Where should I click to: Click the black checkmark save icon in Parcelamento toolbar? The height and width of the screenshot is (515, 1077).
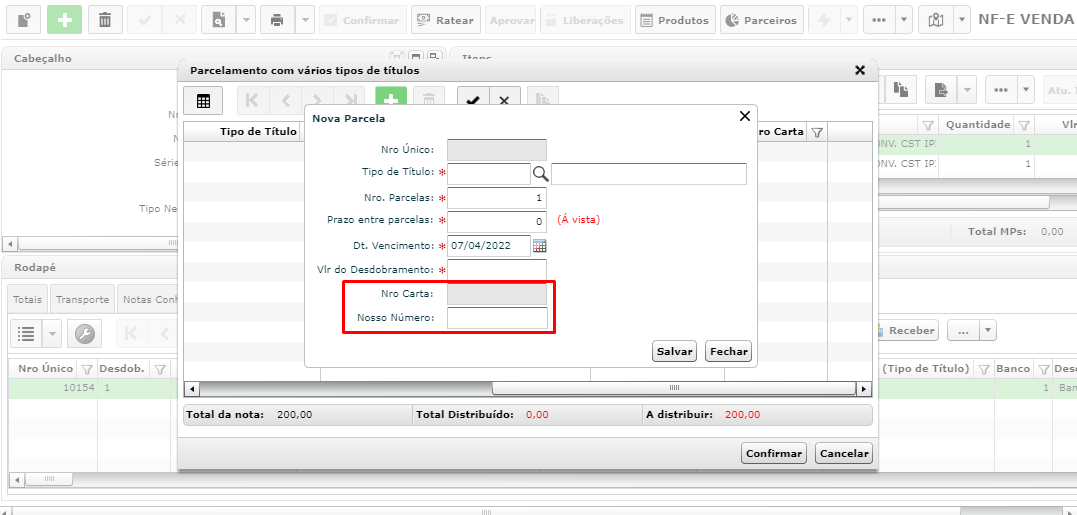[x=473, y=101]
